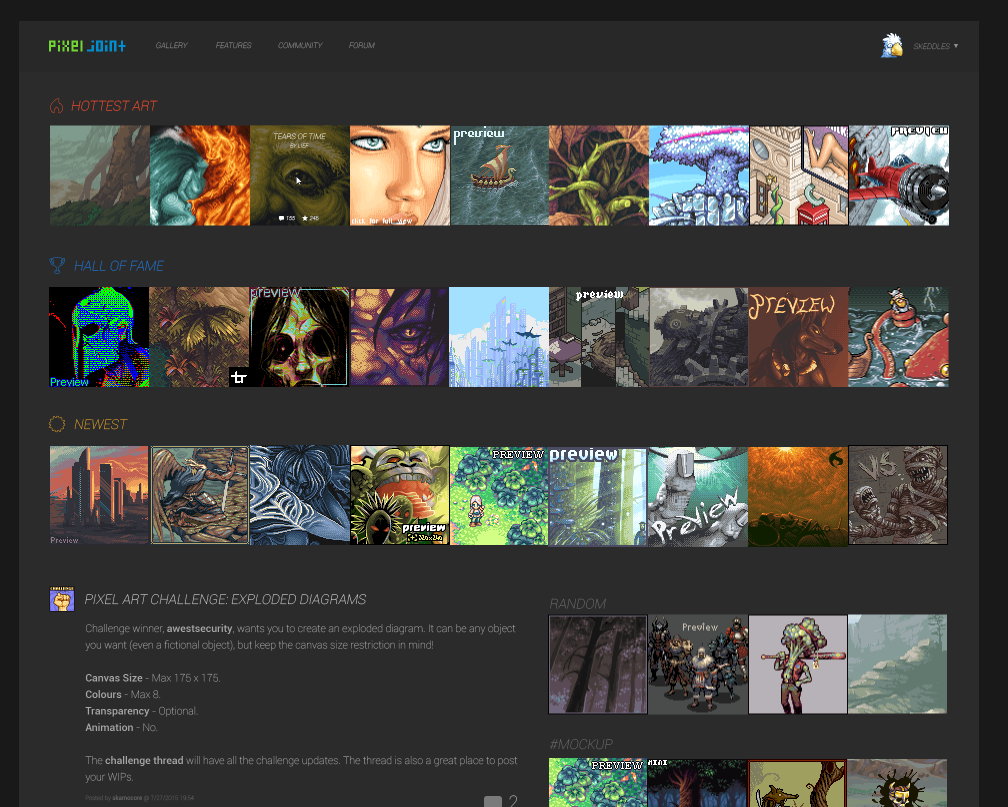Open the blue mushroom tree artwork
The width and height of the screenshot is (1008, 807).
pyautogui.click(x=699, y=176)
